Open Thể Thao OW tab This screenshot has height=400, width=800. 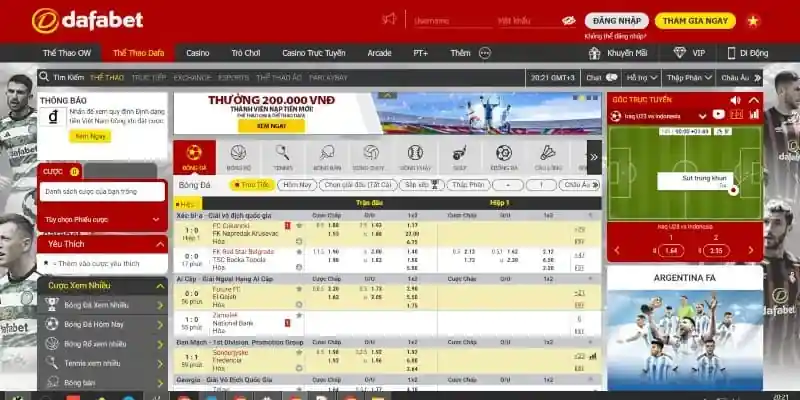tap(67, 53)
